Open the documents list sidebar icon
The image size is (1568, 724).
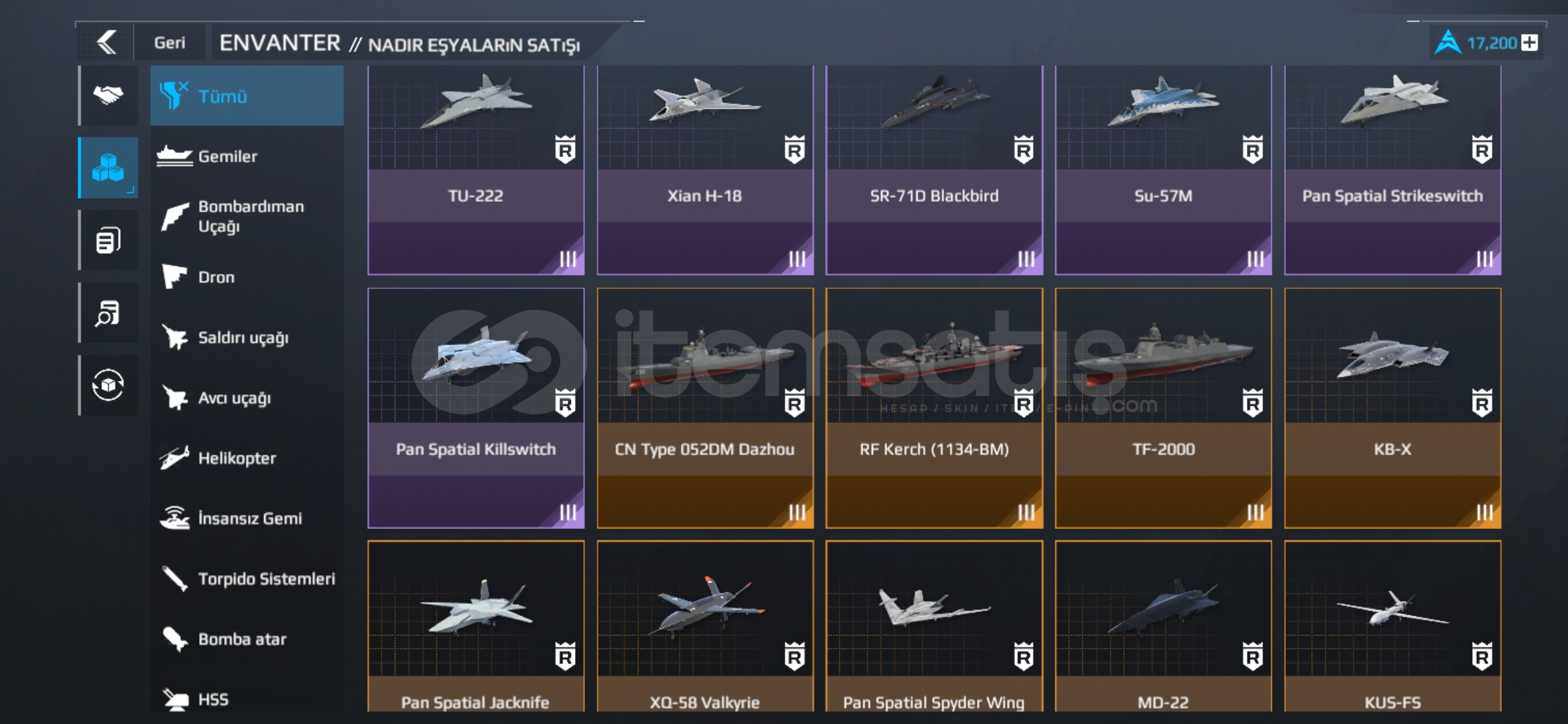(108, 240)
